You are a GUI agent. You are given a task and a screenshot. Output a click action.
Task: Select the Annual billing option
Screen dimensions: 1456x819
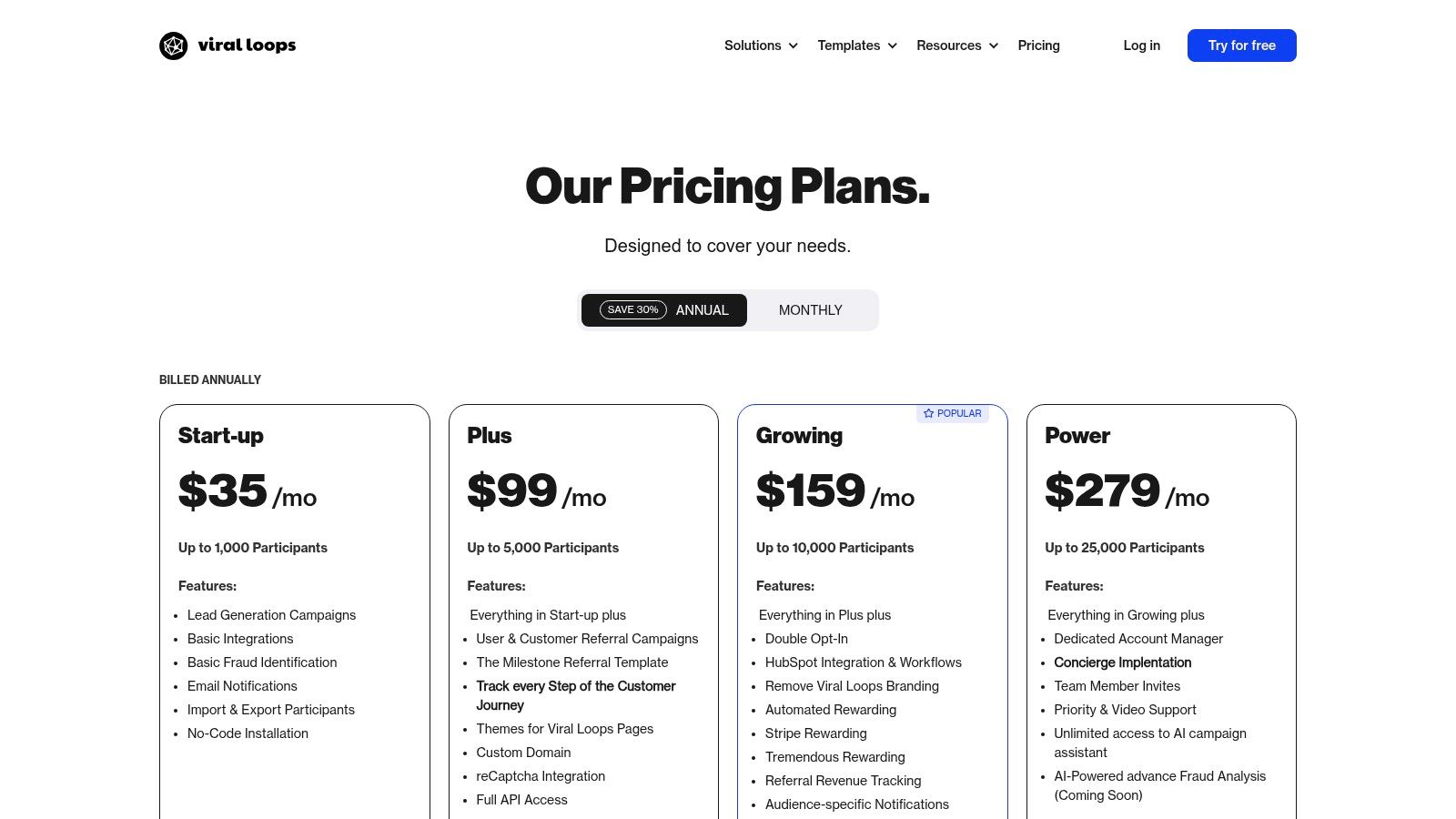702,310
